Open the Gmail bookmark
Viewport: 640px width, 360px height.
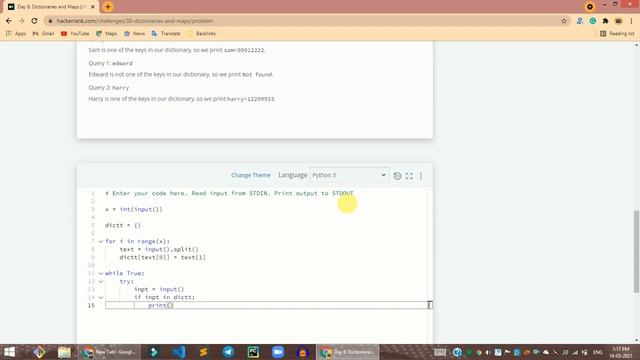(43, 33)
